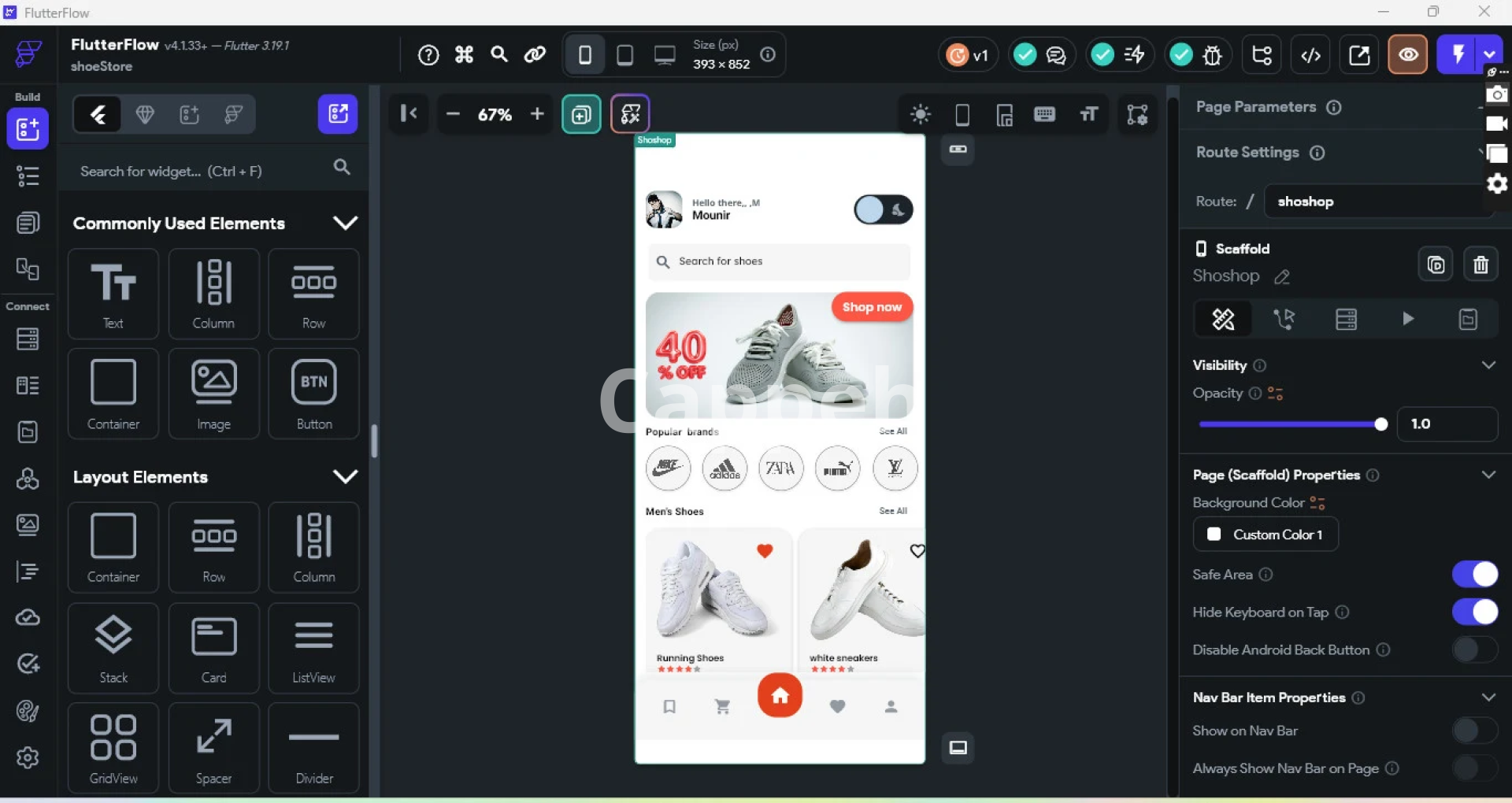Delete the Shoshop scaffold with trash icon
1512x803 pixels.
[x=1480, y=265]
